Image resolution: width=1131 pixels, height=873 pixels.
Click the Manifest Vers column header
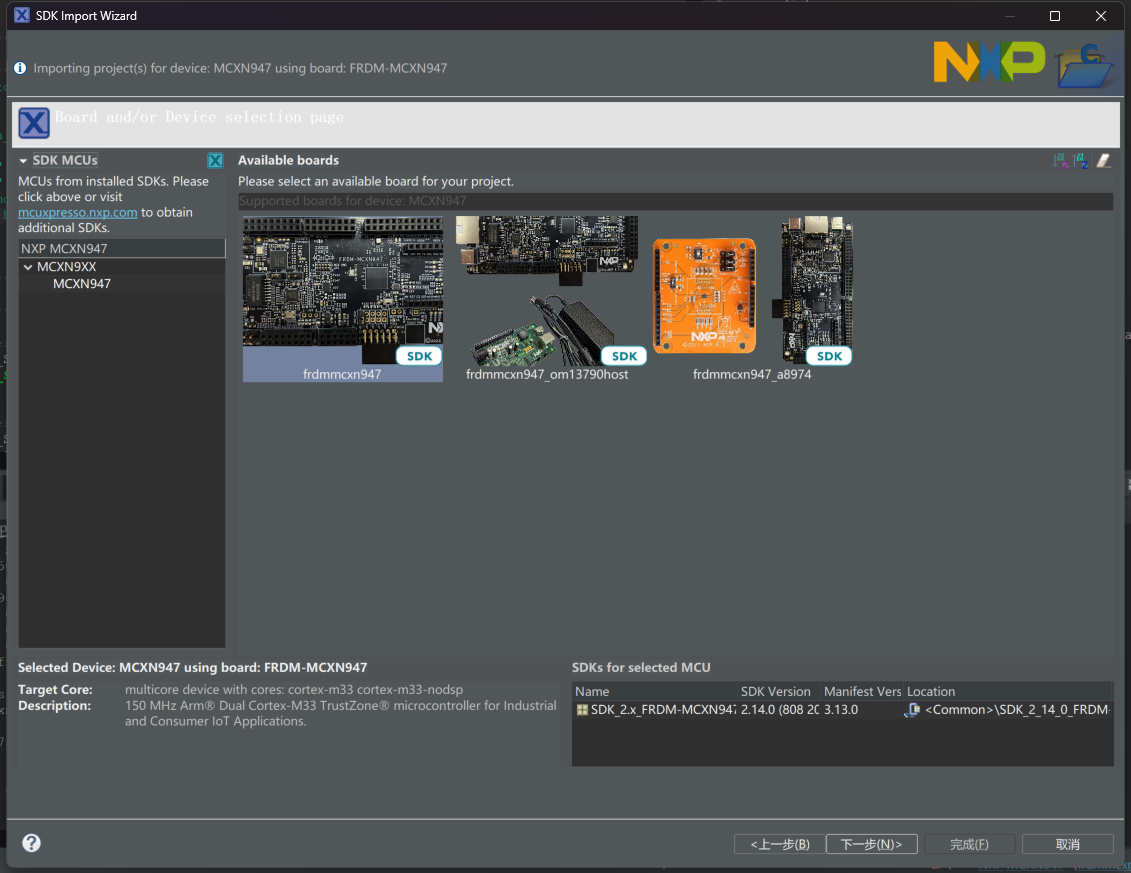[x=862, y=691]
